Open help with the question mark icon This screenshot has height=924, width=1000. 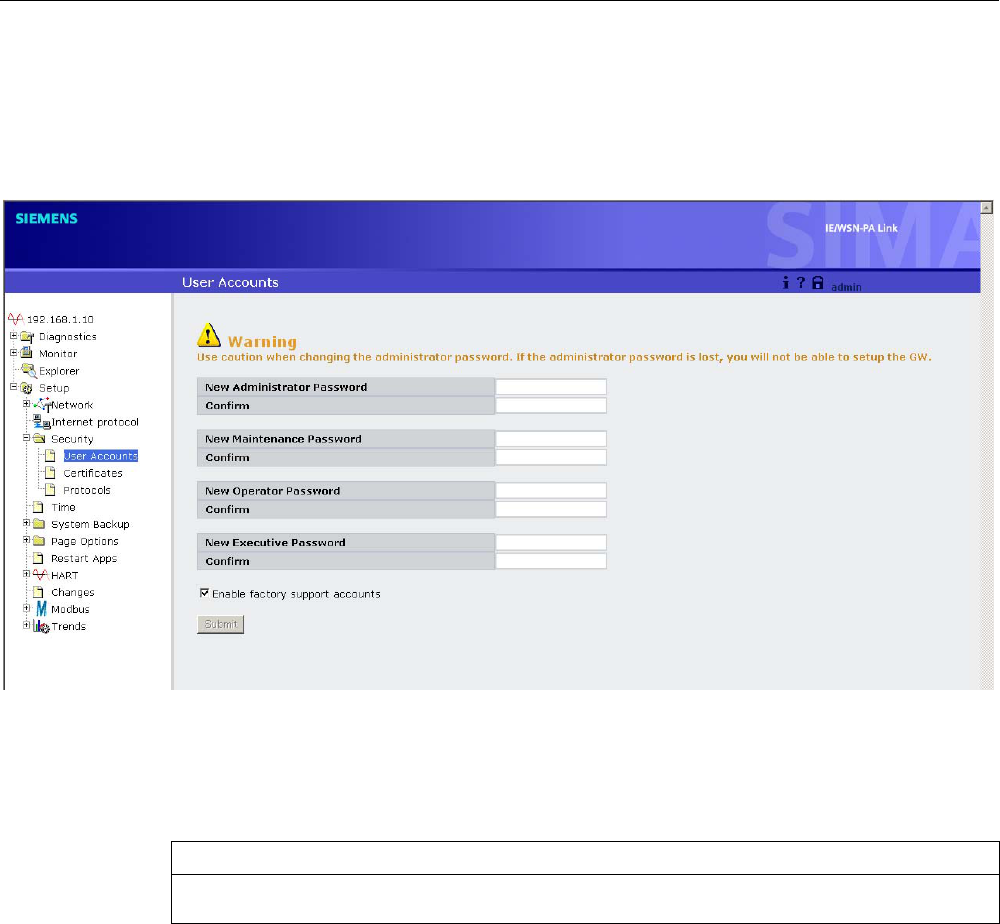pyautogui.click(x=801, y=282)
